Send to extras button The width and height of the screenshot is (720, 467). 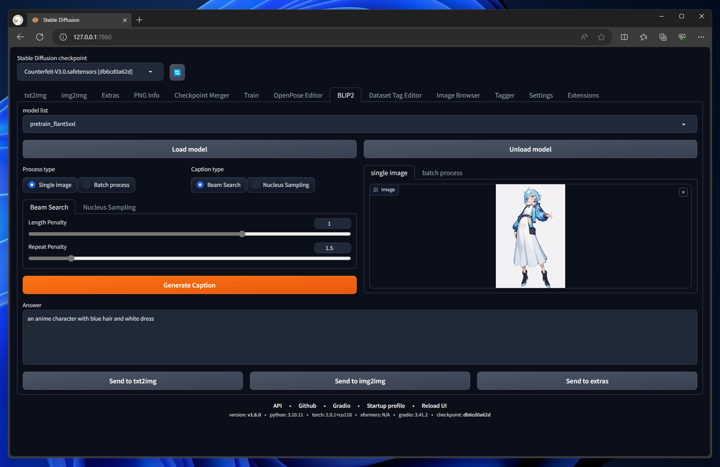pos(587,381)
